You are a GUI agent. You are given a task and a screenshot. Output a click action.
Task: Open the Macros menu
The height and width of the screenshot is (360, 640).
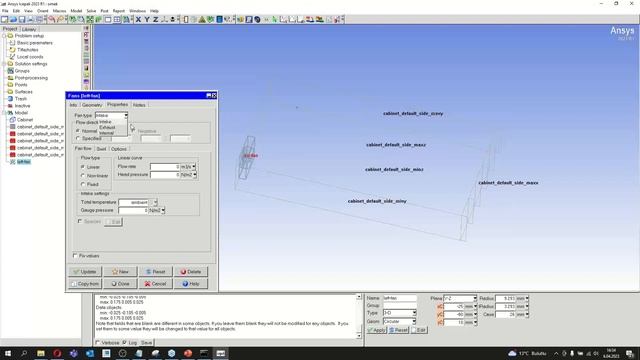click(59, 11)
